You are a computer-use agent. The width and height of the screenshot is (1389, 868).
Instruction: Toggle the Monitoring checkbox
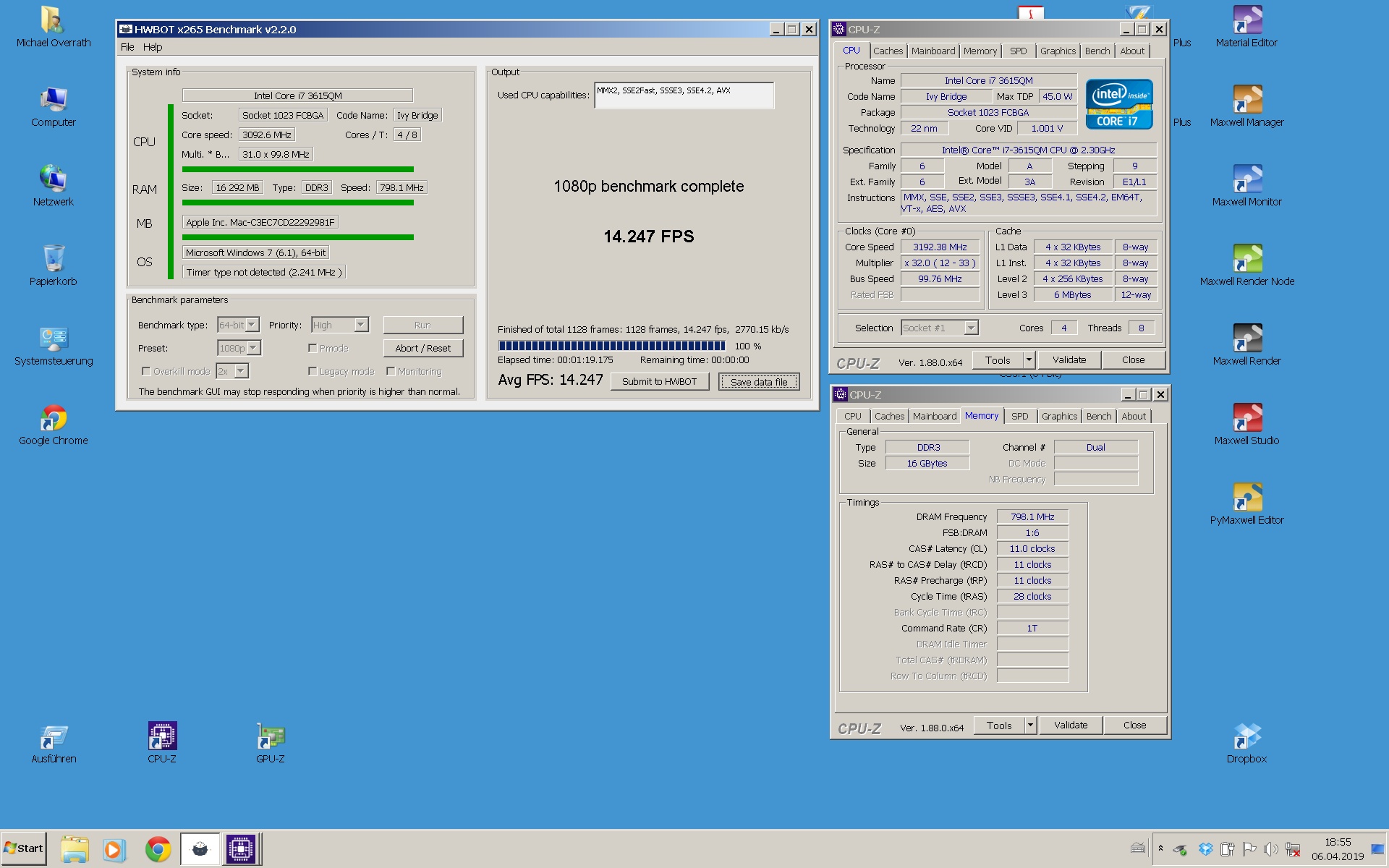pos(391,371)
